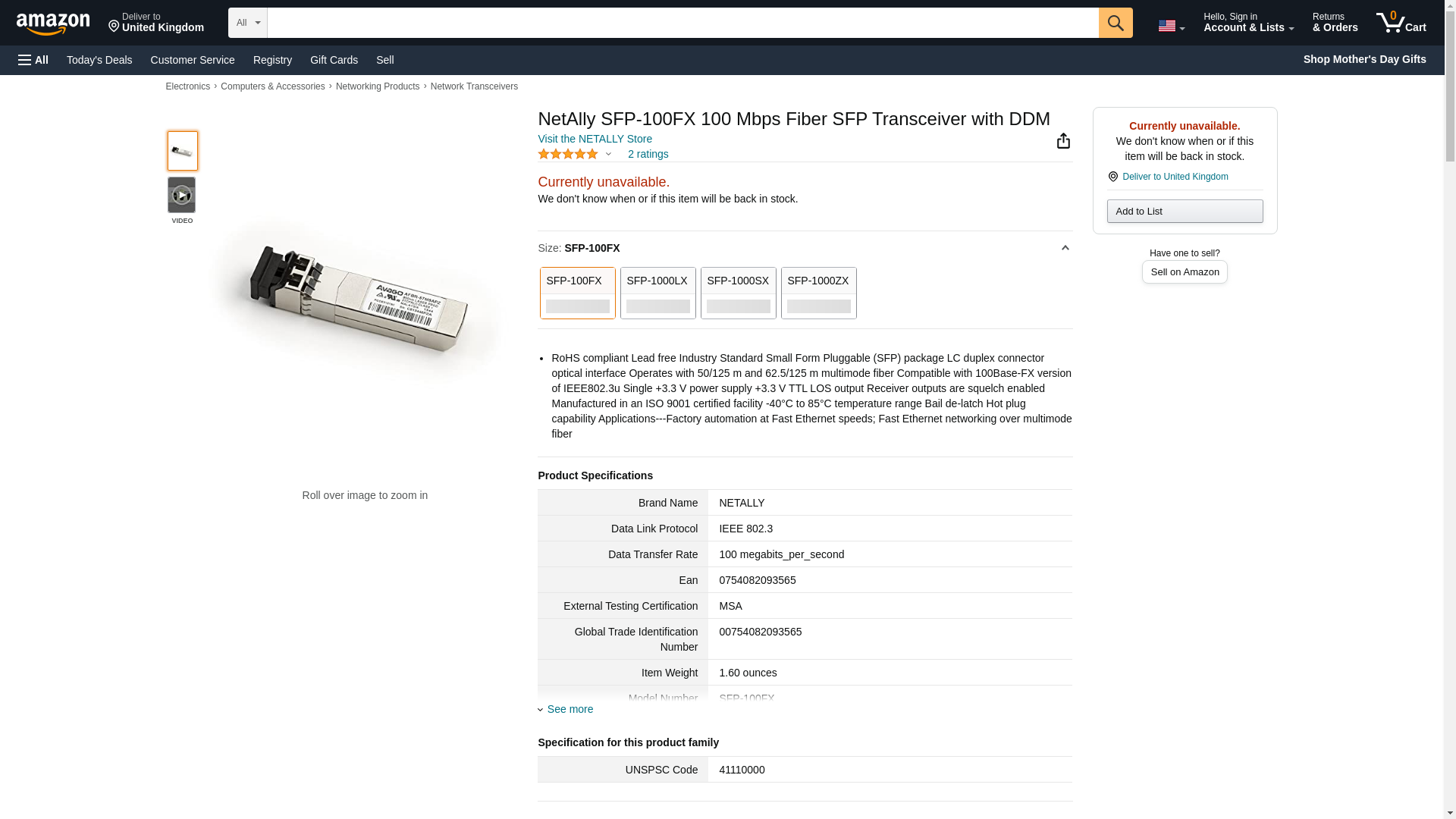Collapse the Size options section
Viewport: 1456px width, 819px height.
point(1065,248)
